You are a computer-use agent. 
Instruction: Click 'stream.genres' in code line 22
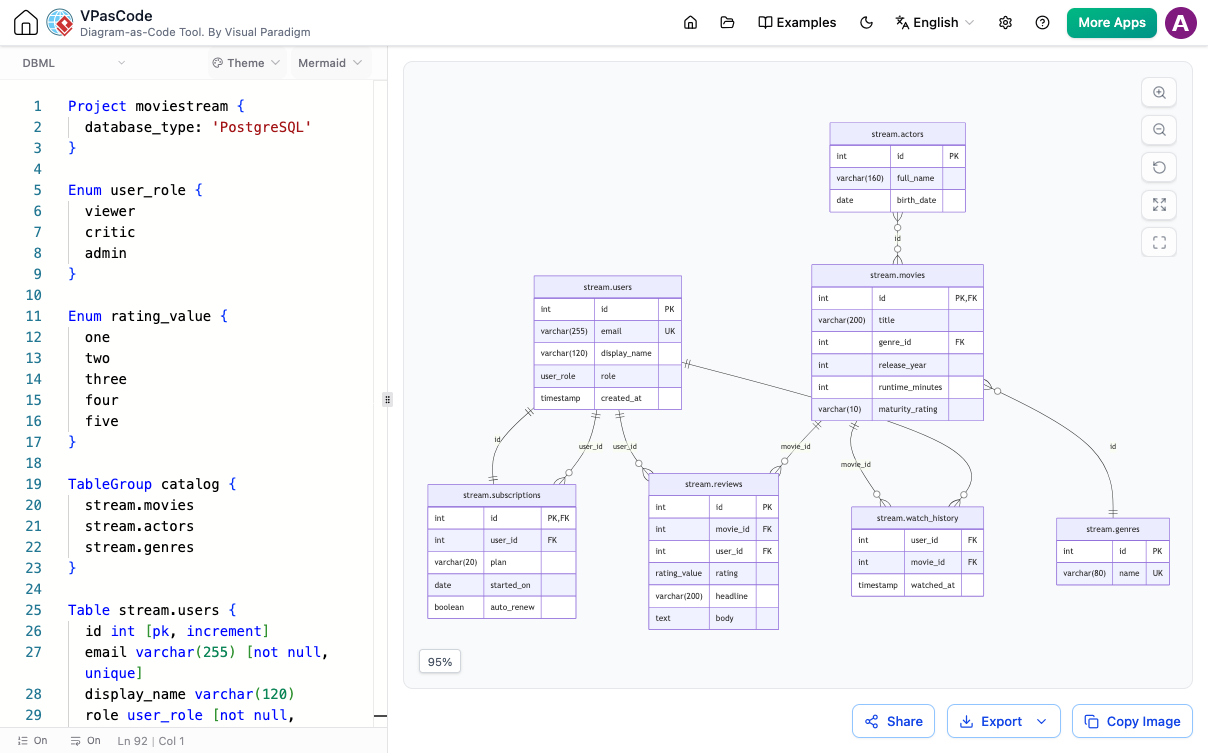click(x=140, y=547)
